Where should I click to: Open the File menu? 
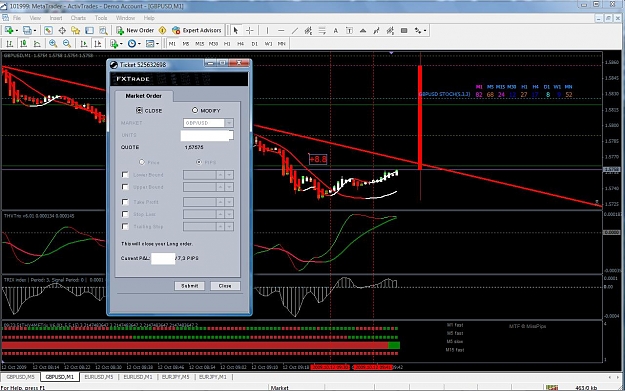tap(17, 18)
